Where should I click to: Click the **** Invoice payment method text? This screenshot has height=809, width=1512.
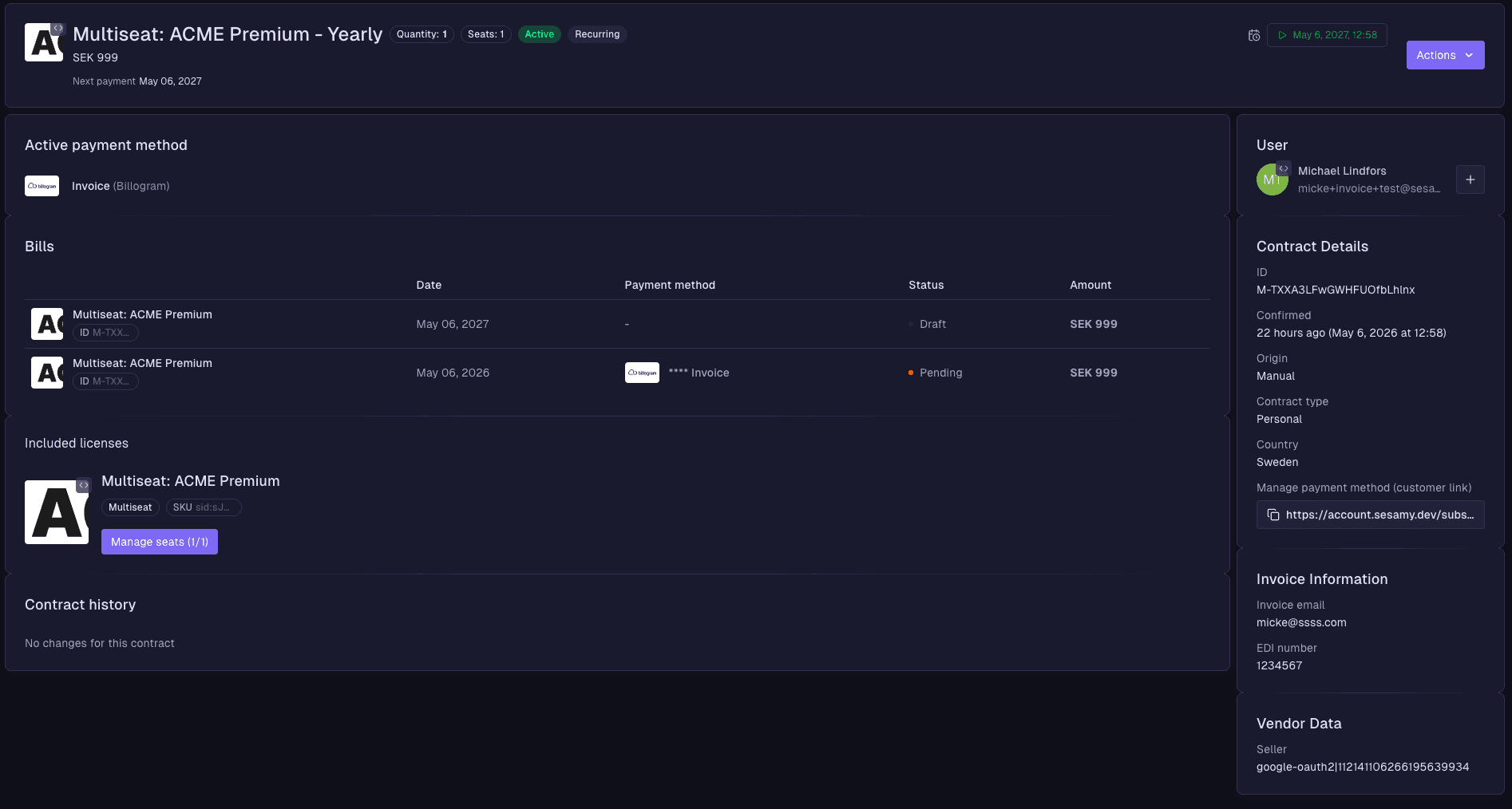(699, 373)
